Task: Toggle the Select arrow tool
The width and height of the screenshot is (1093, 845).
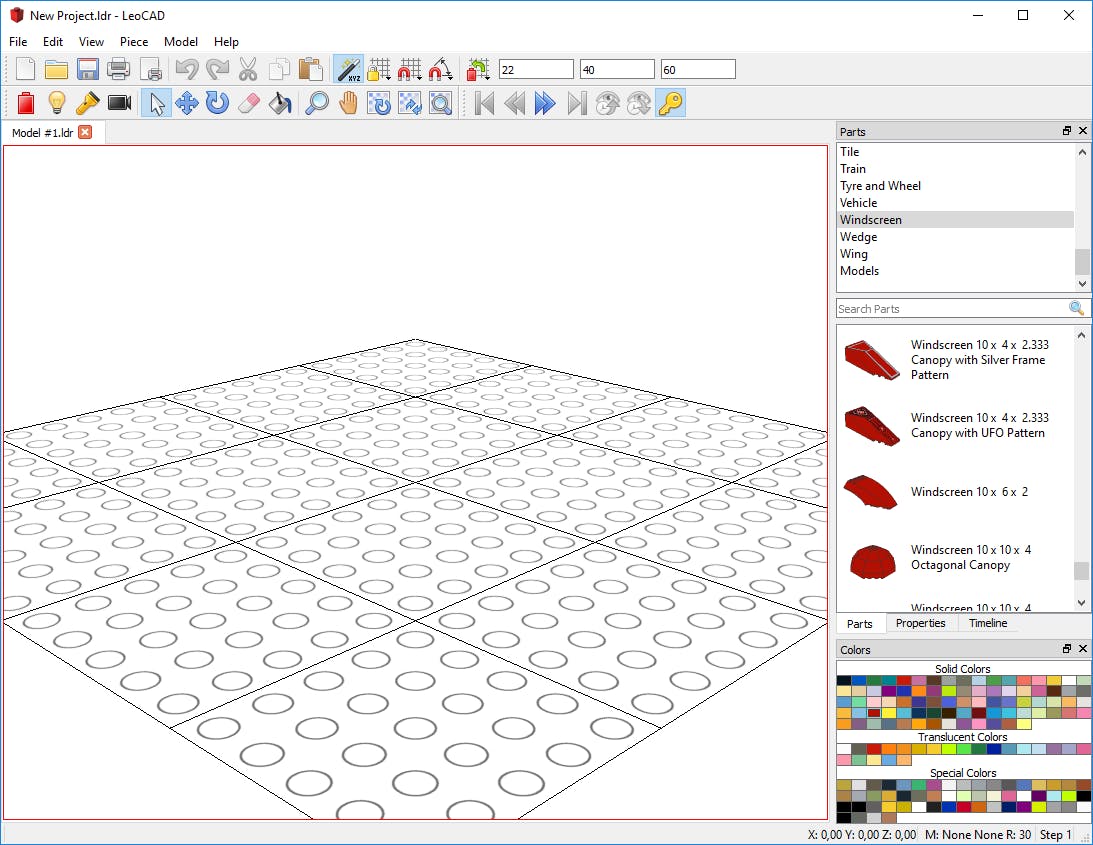Action: coord(155,103)
